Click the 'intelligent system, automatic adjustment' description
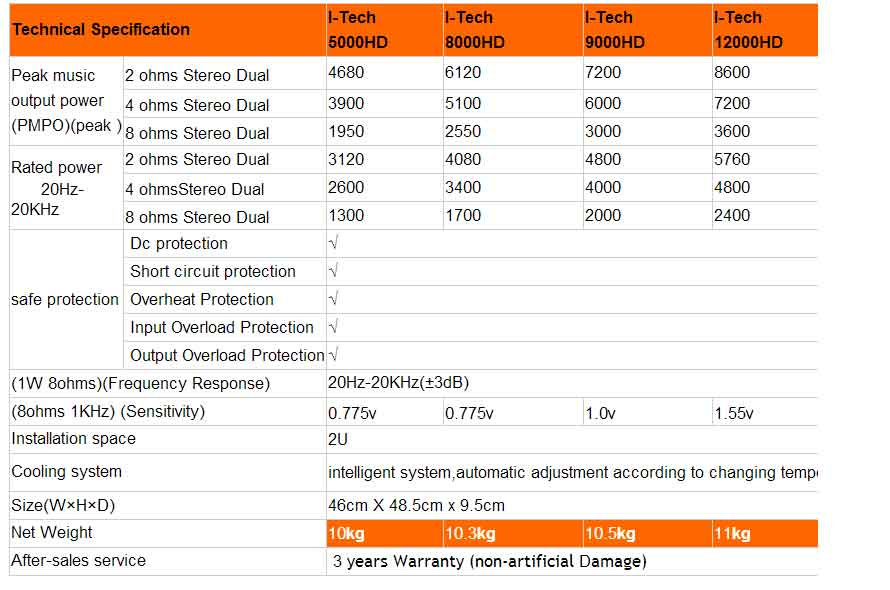 tap(573, 473)
